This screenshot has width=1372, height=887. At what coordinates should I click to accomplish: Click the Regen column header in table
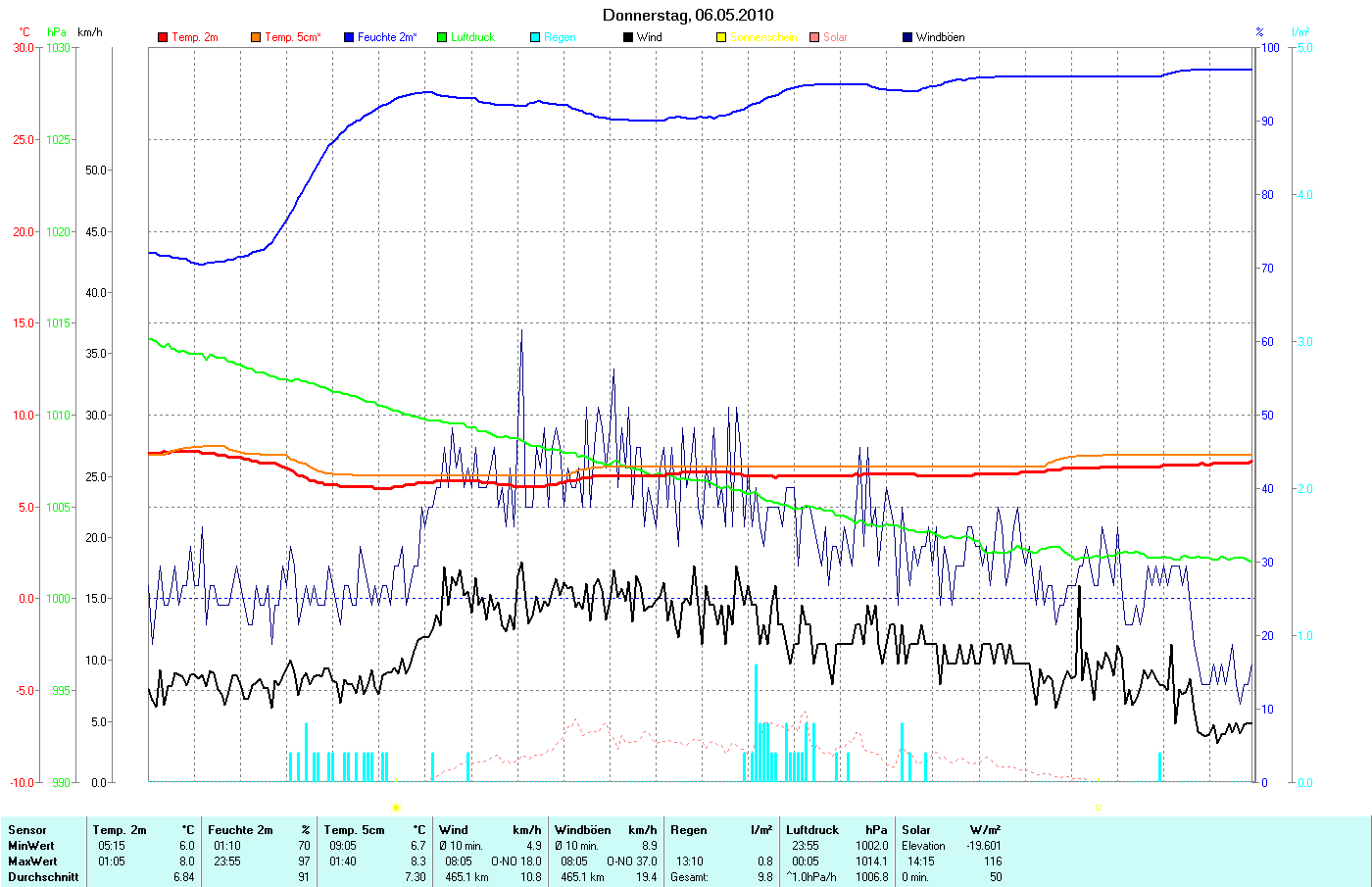click(688, 830)
